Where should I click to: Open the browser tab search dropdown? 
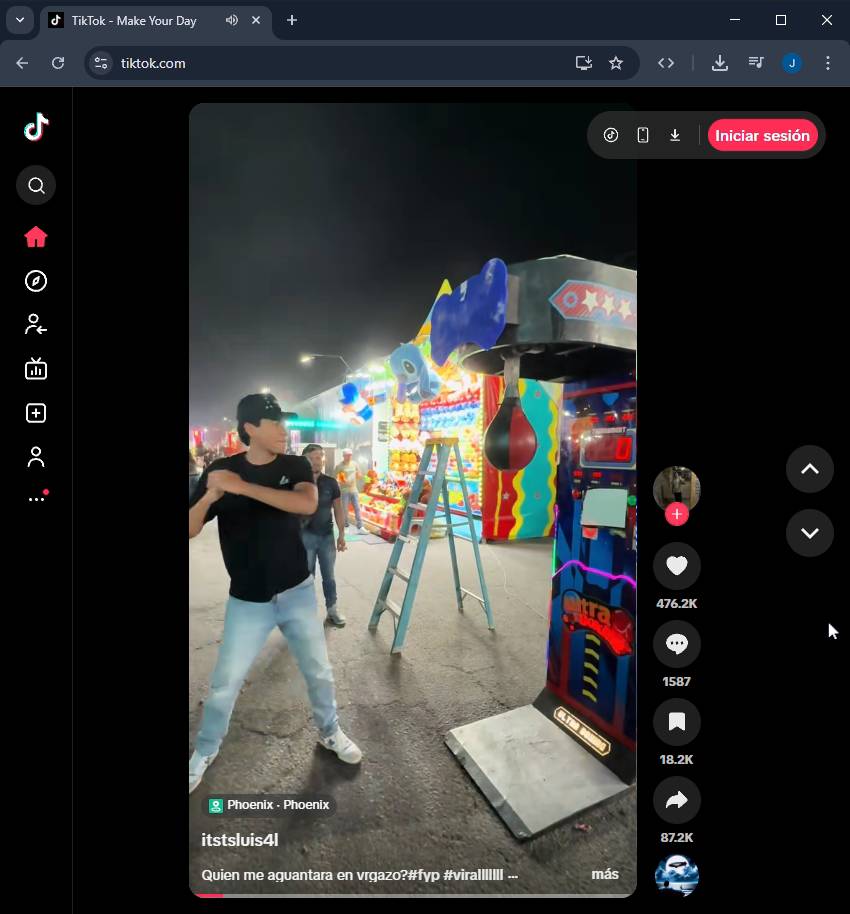point(19,20)
